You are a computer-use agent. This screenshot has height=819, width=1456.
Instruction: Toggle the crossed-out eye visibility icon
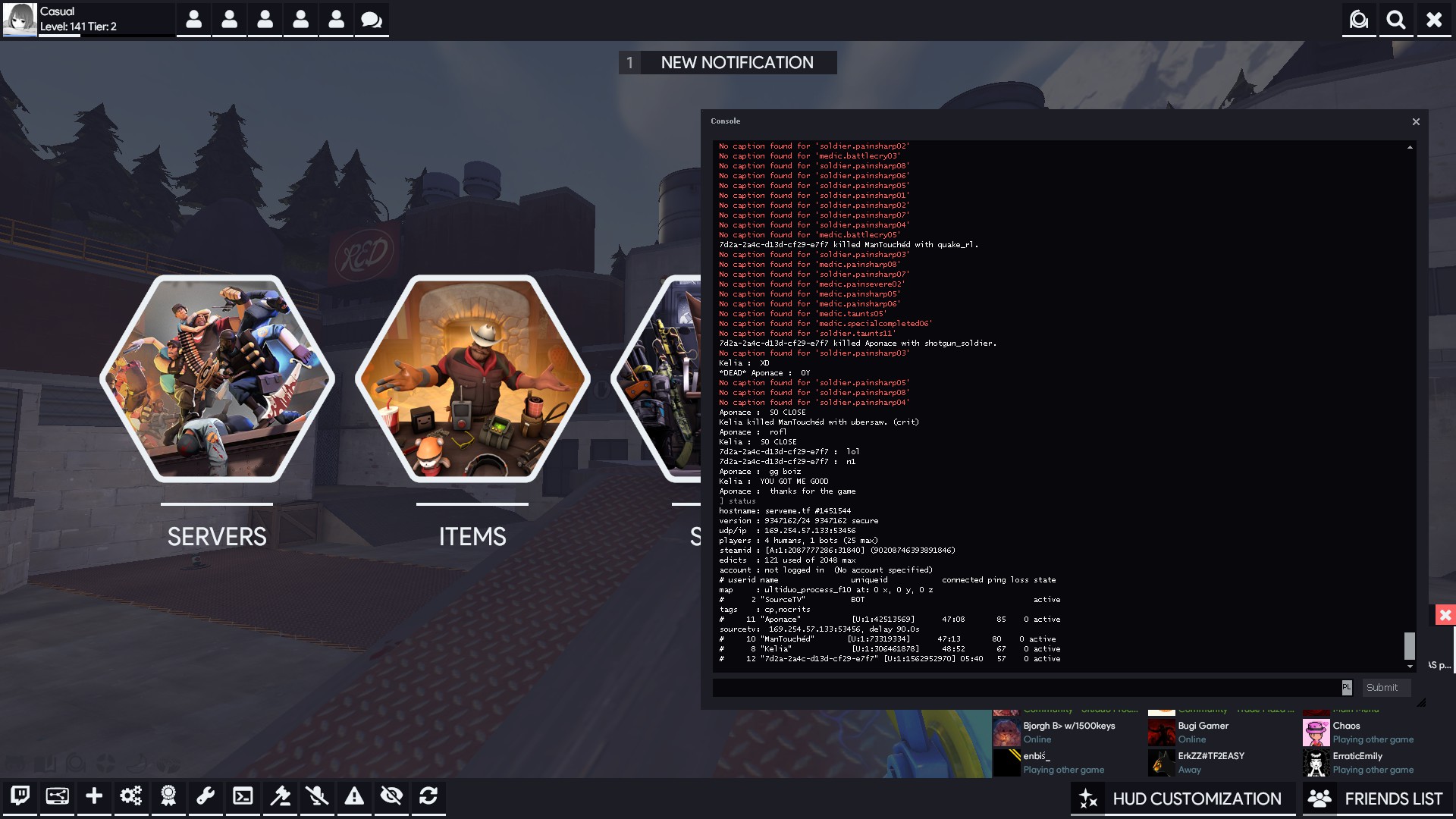pyautogui.click(x=391, y=795)
